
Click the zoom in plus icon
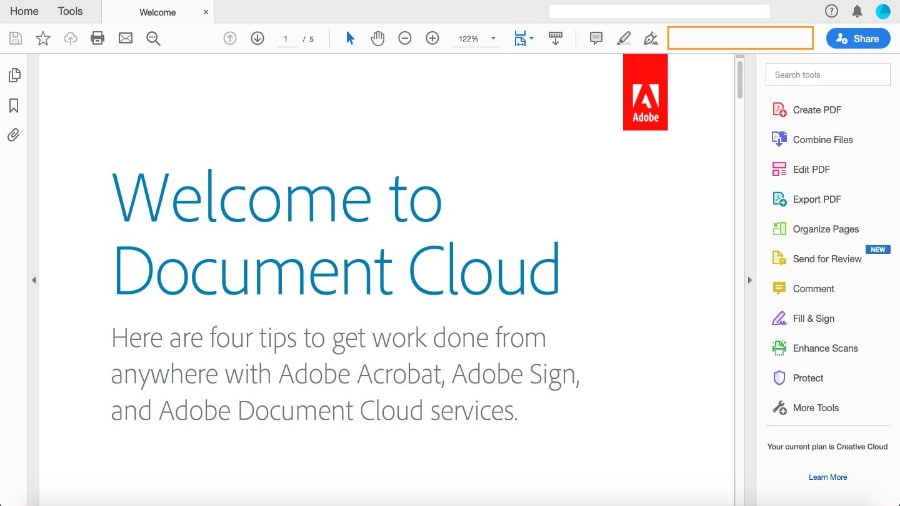[432, 38]
